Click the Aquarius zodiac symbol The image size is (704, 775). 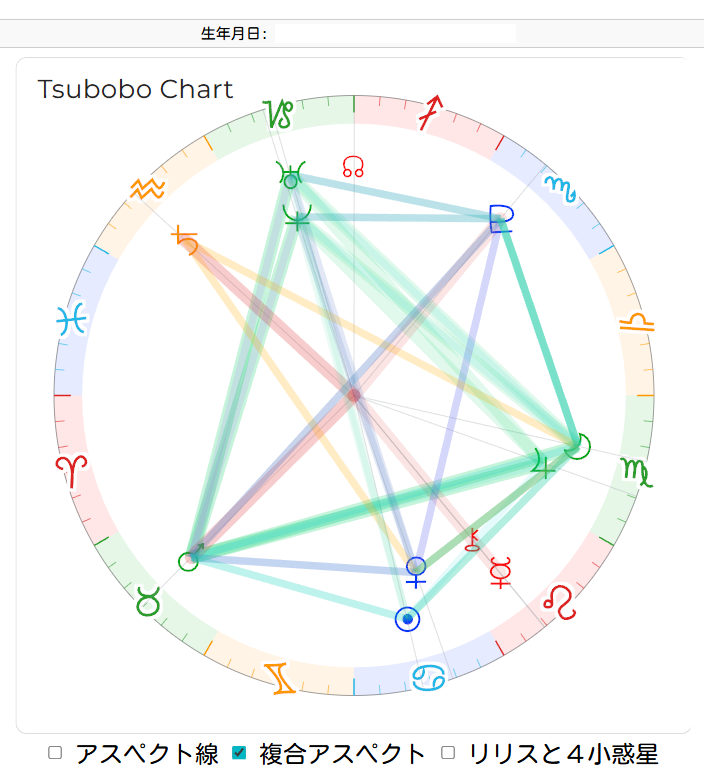[147, 188]
